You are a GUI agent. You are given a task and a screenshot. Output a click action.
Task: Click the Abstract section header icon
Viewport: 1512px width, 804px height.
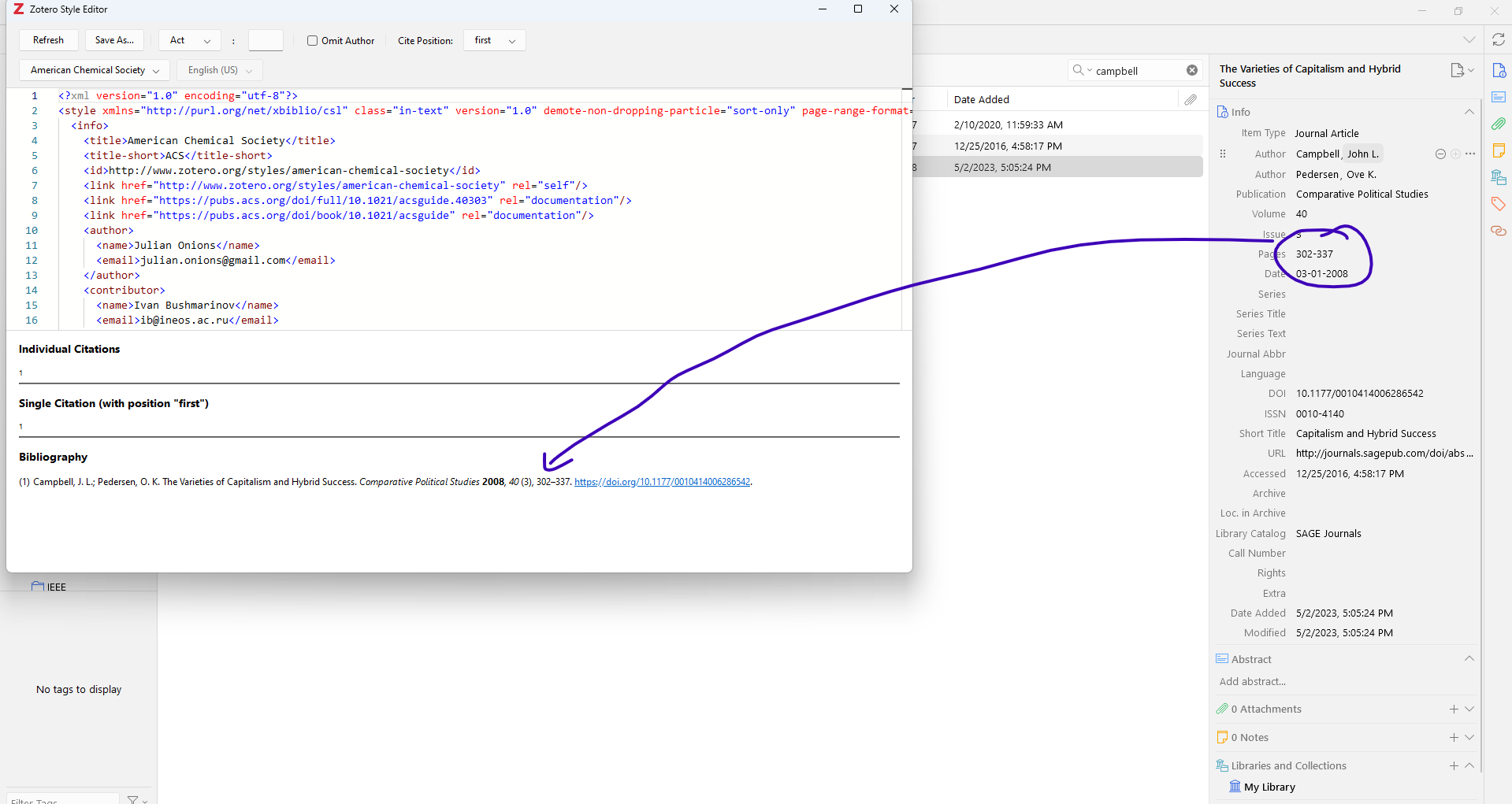(x=1222, y=659)
